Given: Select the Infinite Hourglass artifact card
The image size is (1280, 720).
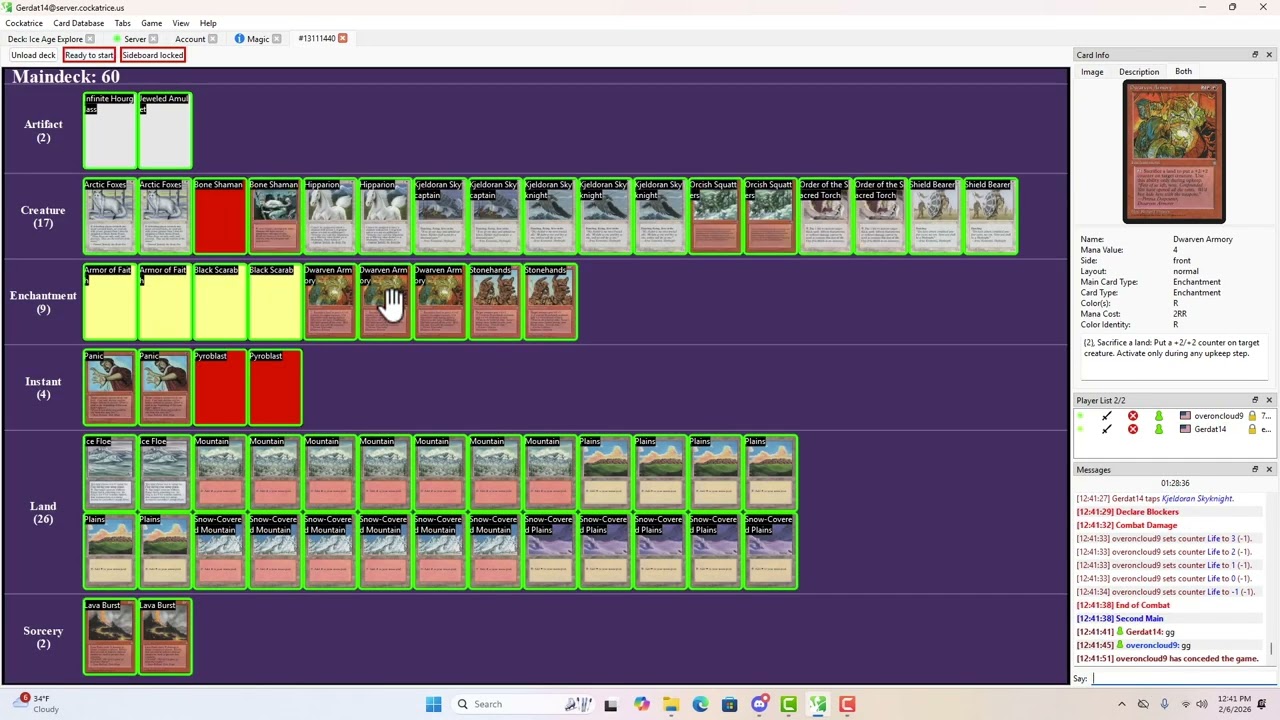Looking at the screenshot, I should click(110, 131).
